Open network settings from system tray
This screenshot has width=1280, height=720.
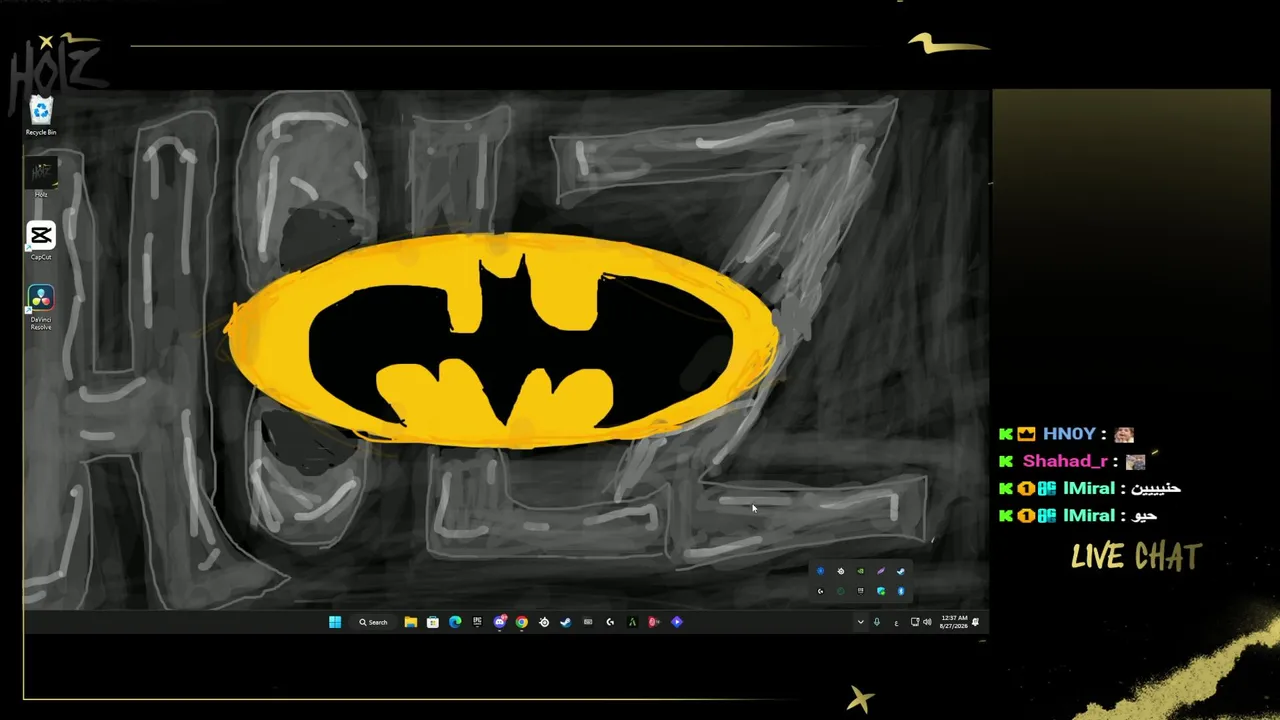(x=914, y=622)
